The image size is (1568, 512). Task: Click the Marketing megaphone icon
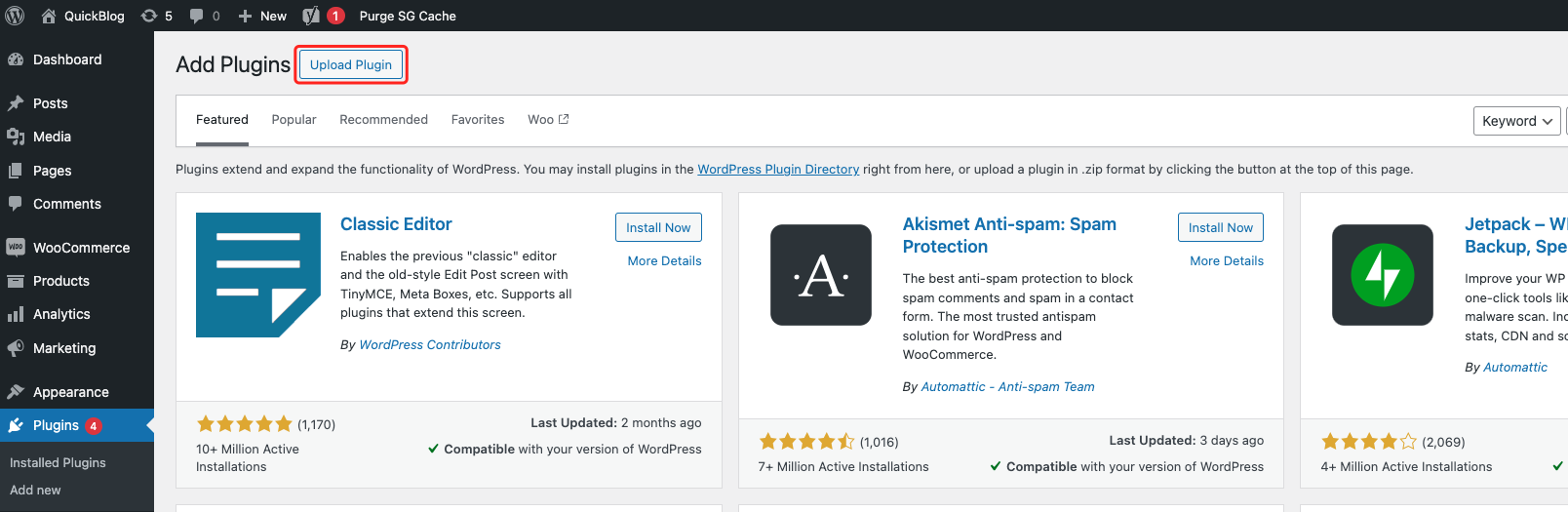[16, 348]
